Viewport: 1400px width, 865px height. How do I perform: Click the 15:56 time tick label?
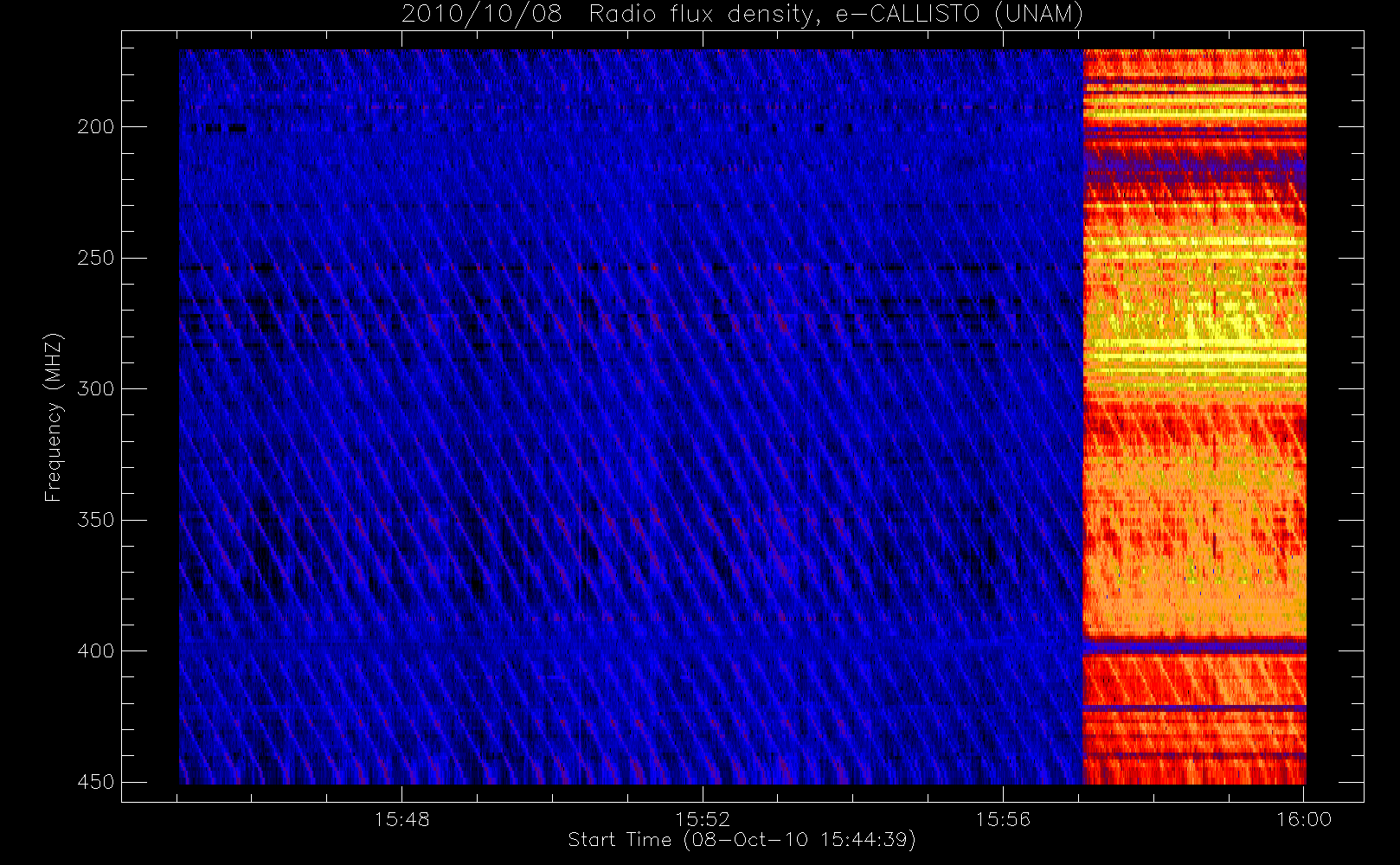(1003, 819)
